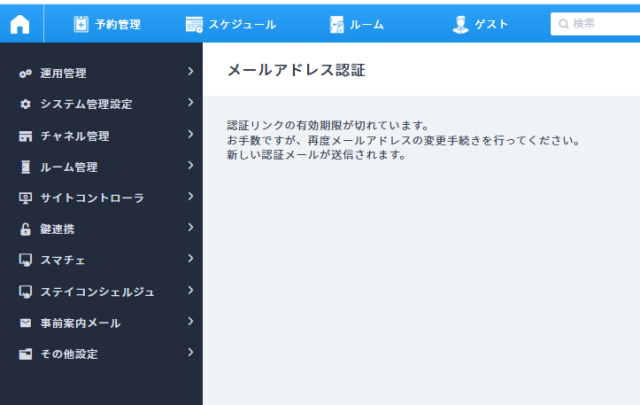Viewport: 640px width, 405px height.
Task: Expand the 運用管理 chevron arrow
Action: coord(189,72)
